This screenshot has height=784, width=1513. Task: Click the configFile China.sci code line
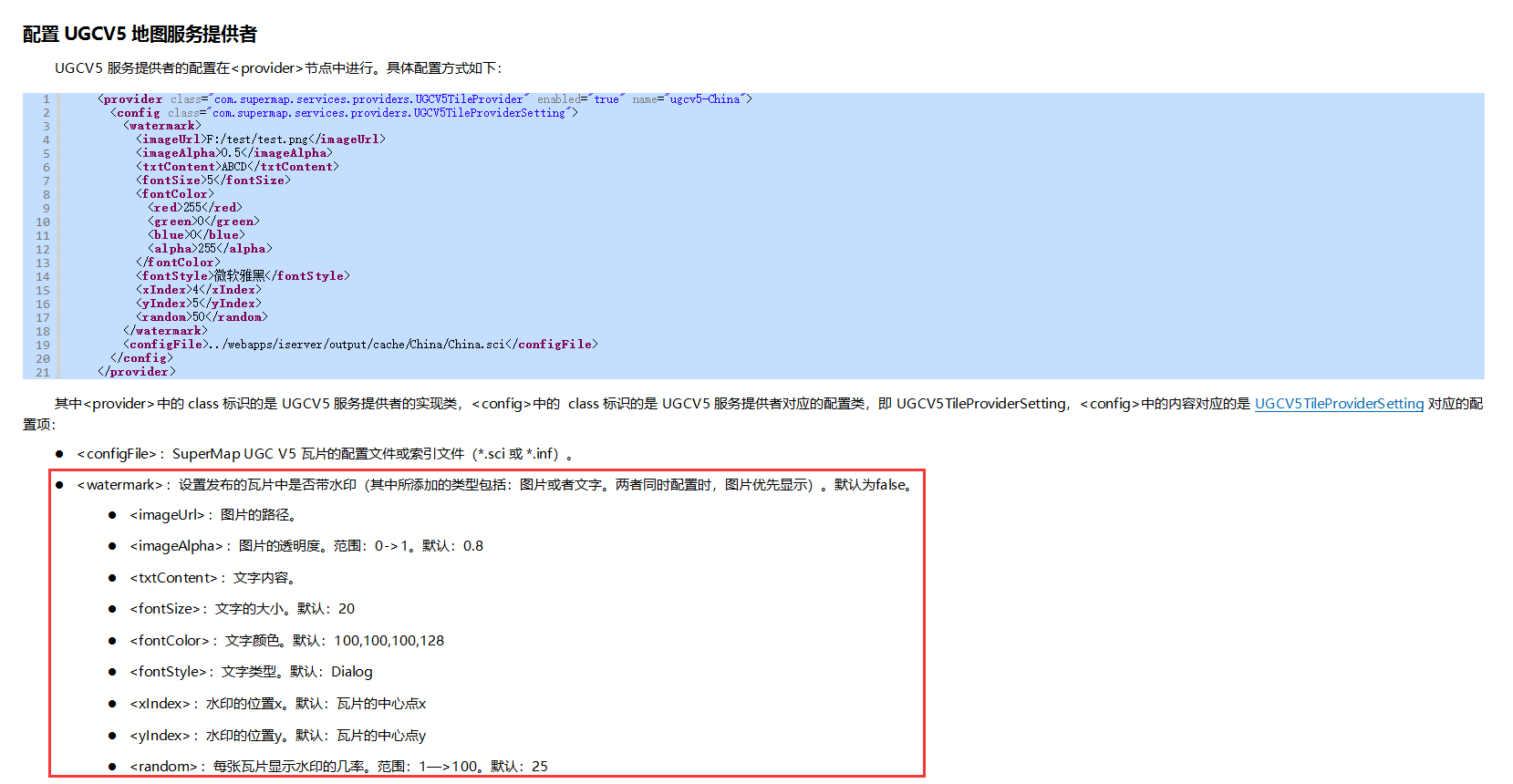pos(361,345)
